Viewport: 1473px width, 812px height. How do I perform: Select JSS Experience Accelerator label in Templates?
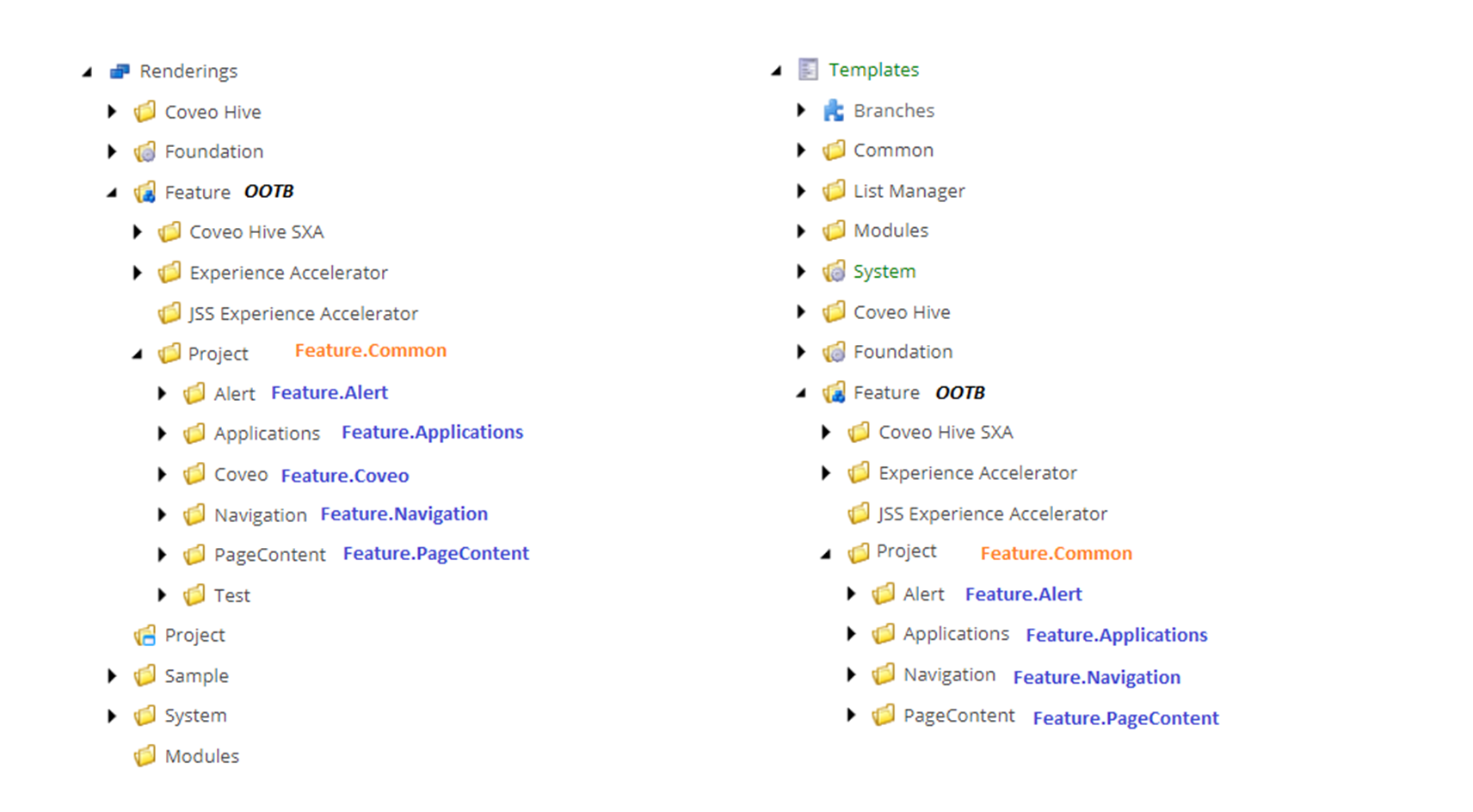click(x=992, y=514)
